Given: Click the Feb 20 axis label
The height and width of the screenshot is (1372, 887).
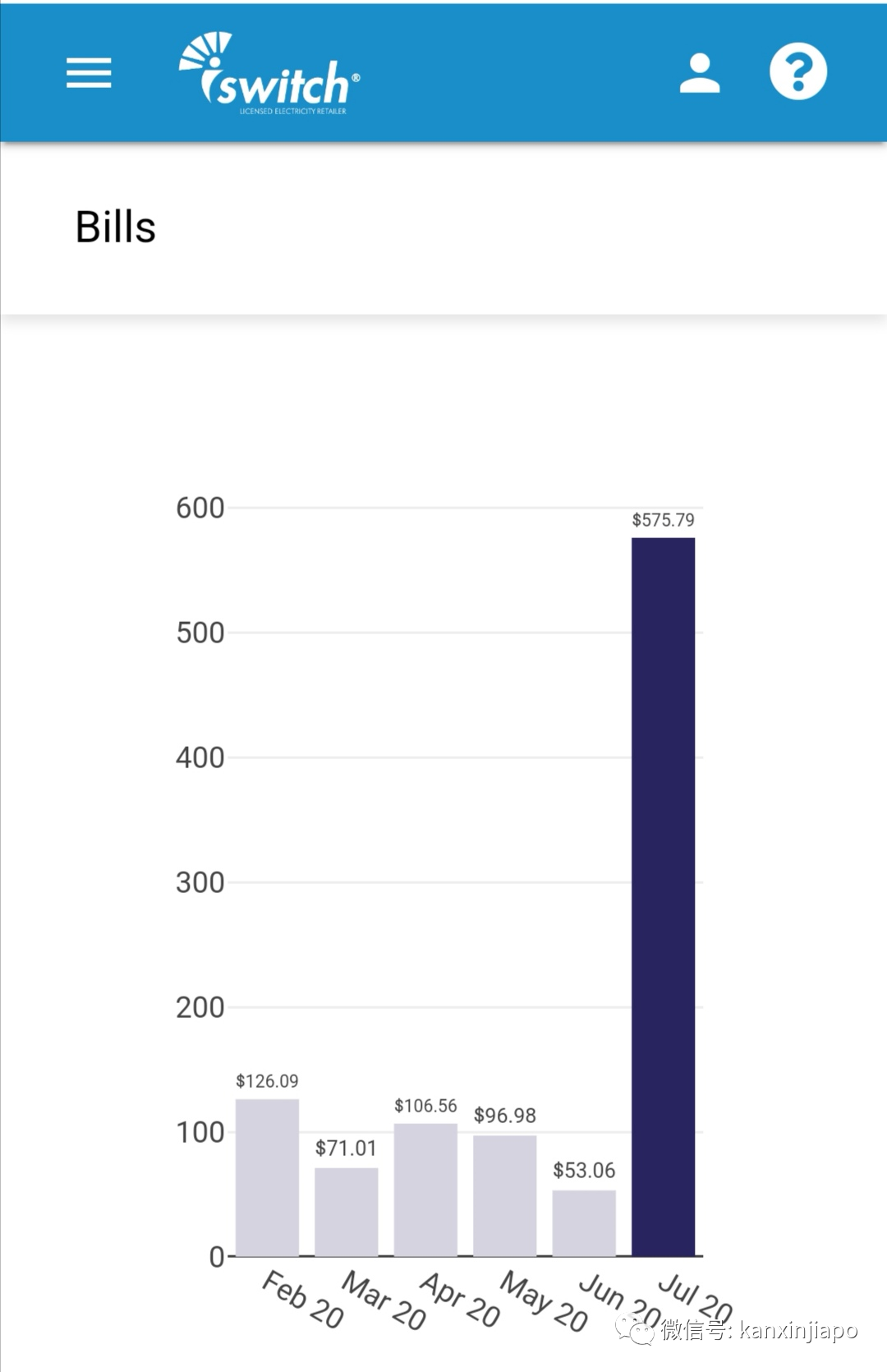Looking at the screenshot, I should point(302,1300).
